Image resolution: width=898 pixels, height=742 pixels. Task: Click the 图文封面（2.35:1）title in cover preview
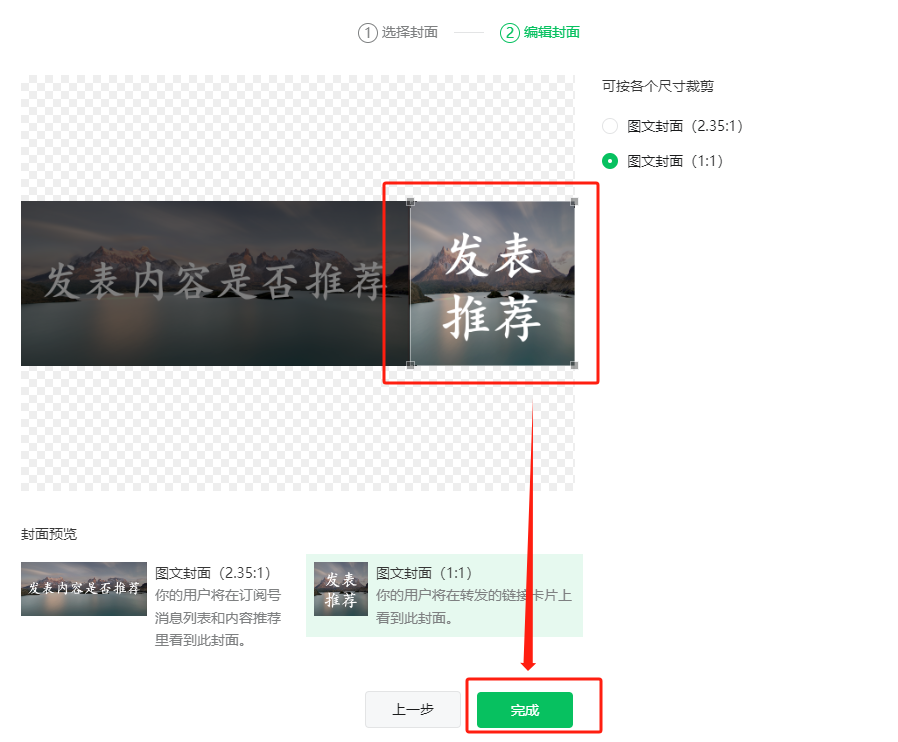pos(213,573)
